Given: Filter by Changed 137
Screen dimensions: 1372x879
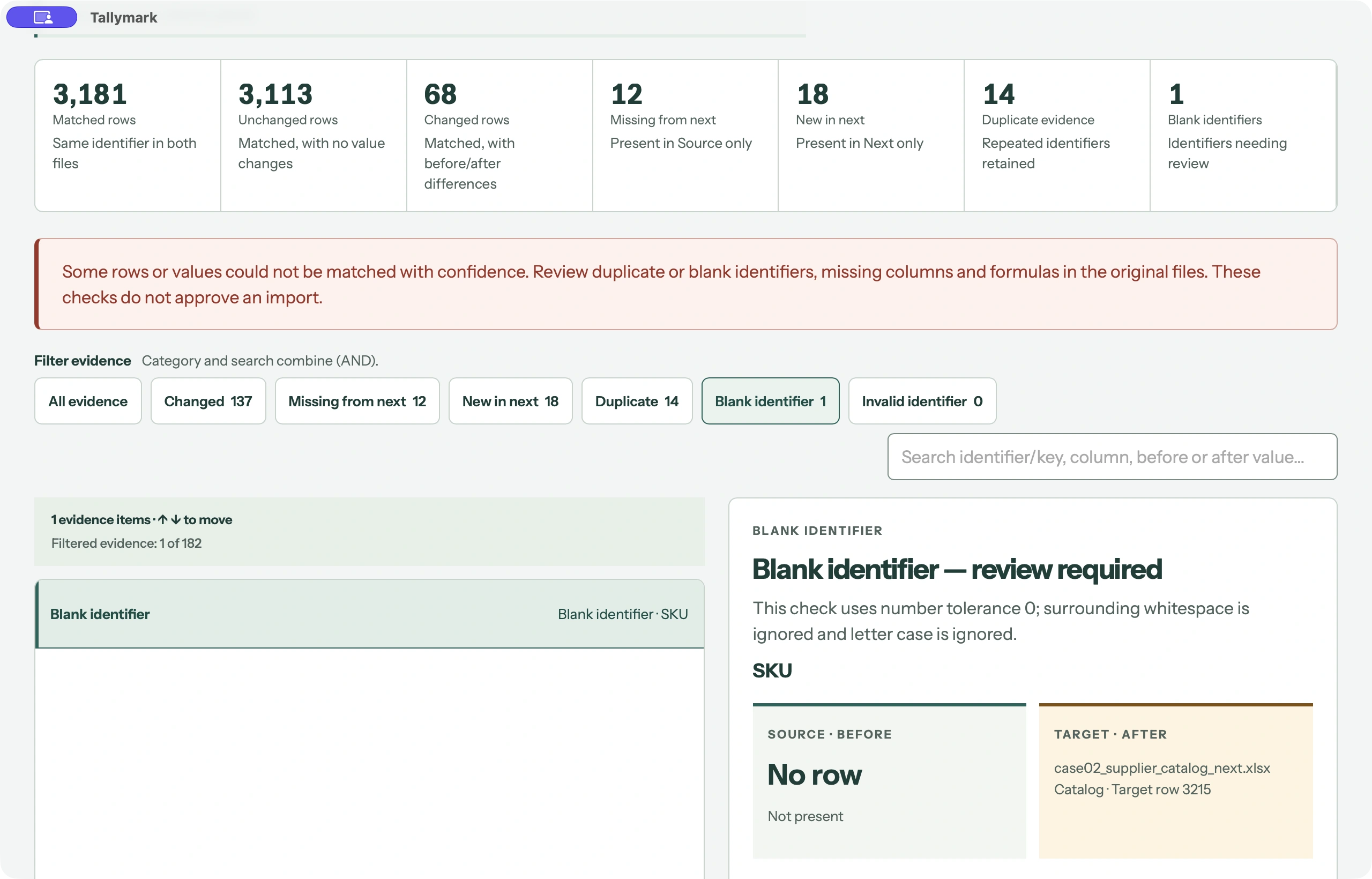Looking at the screenshot, I should pos(208,401).
